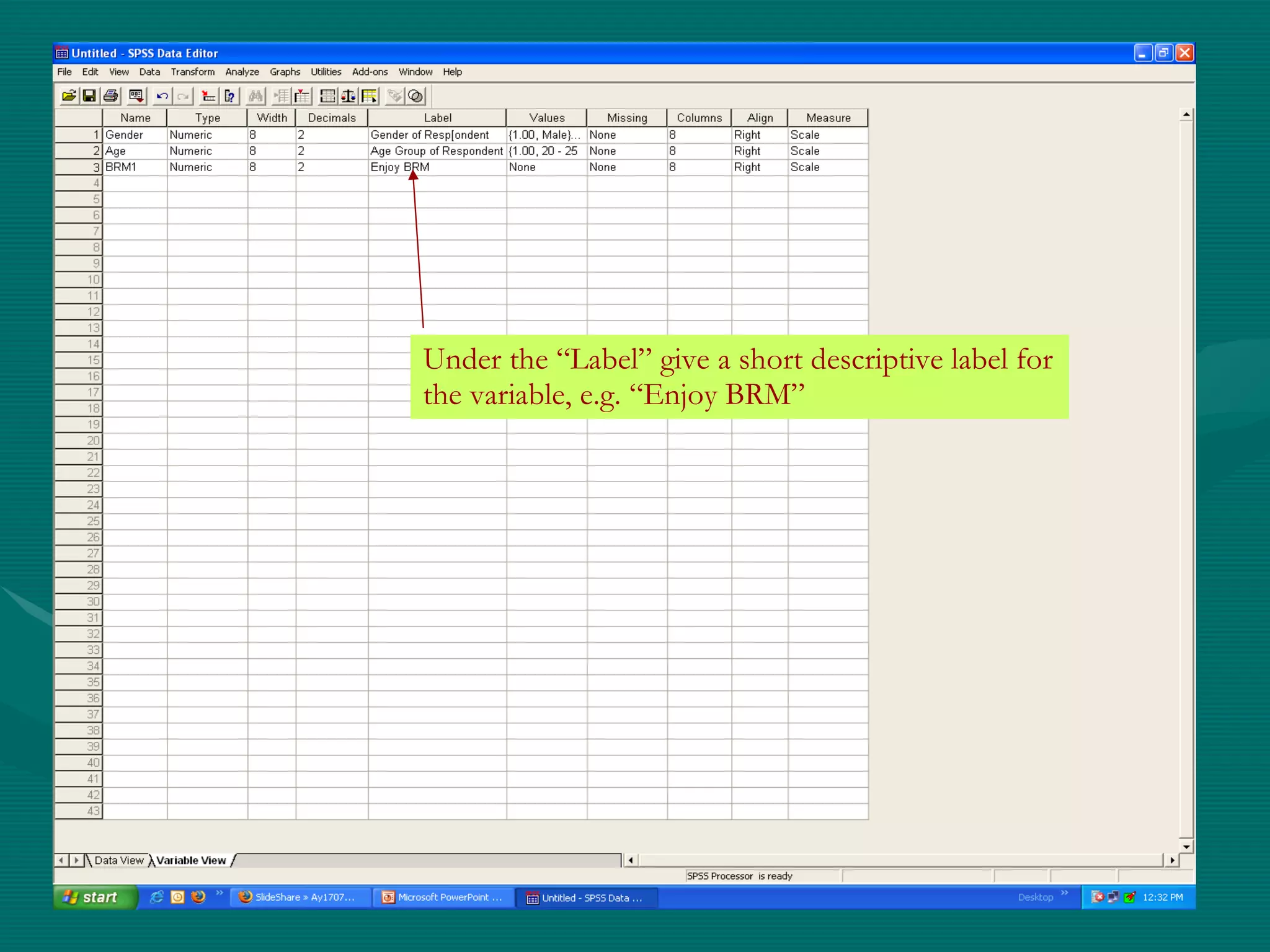Click the Value Labels tag icon

pos(394,96)
